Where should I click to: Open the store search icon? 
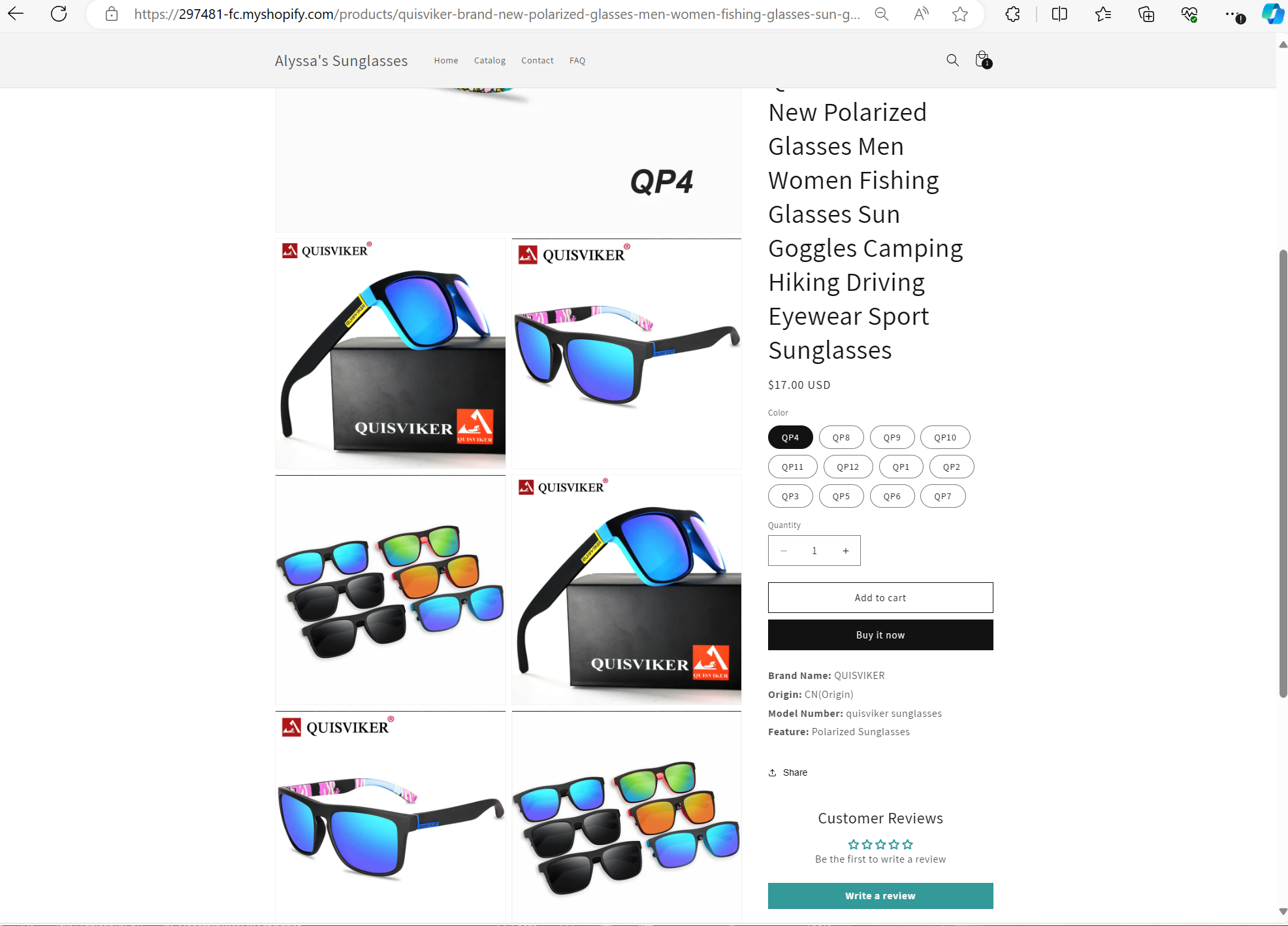(x=952, y=60)
